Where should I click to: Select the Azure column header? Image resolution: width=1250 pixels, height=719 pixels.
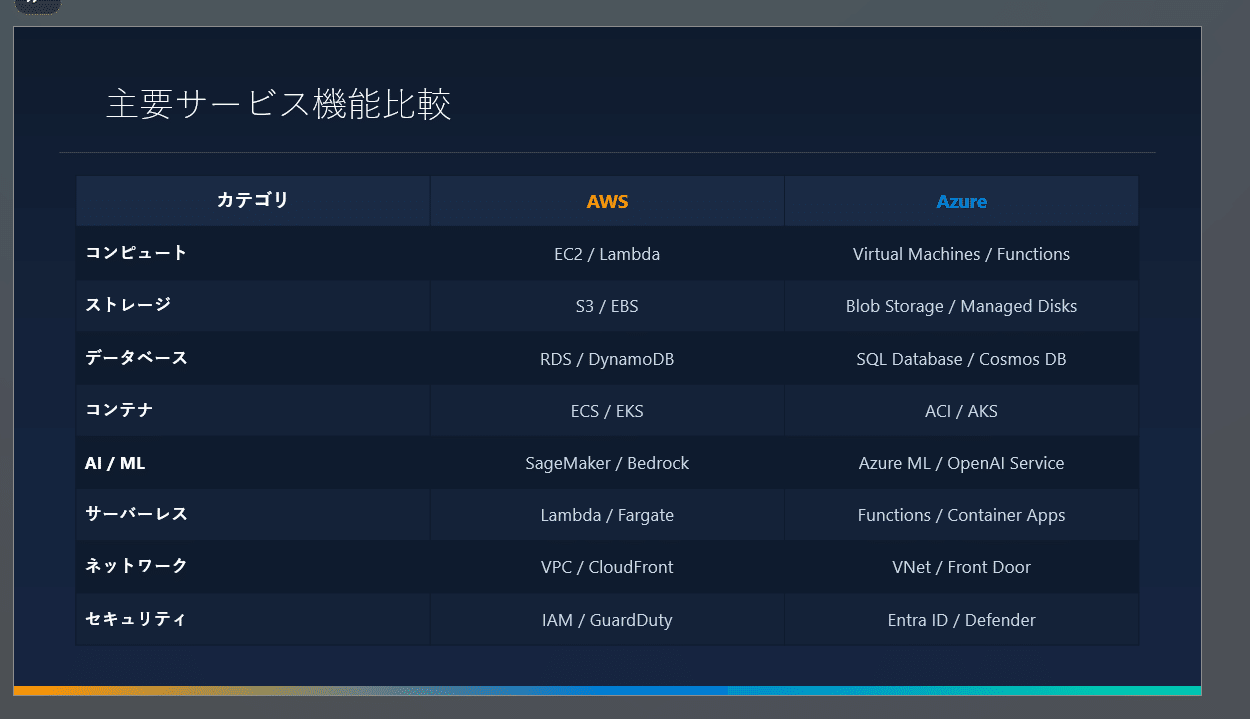[x=962, y=201]
